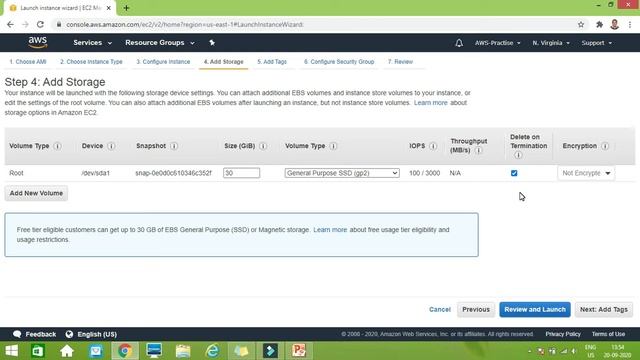The image size is (640, 360).
Task: Reload the page
Action: (40, 24)
